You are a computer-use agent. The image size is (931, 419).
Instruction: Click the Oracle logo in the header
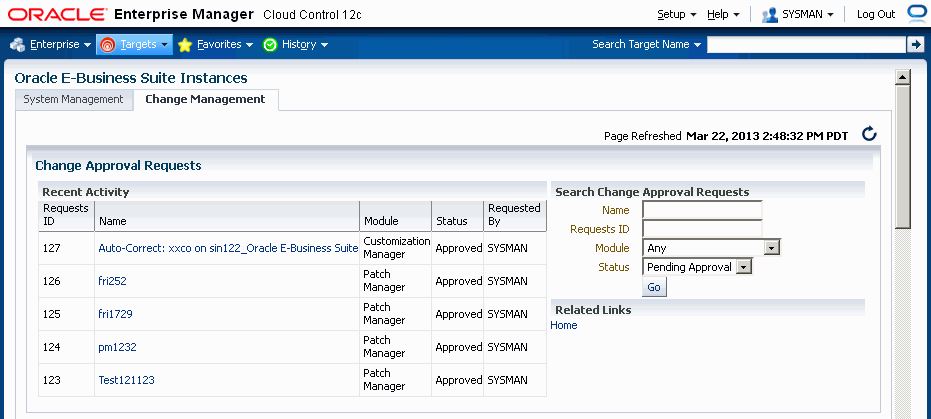pos(56,14)
